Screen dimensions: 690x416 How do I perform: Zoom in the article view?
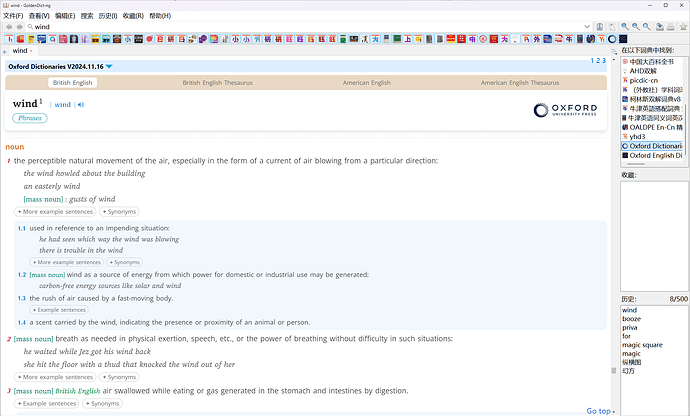click(625, 27)
